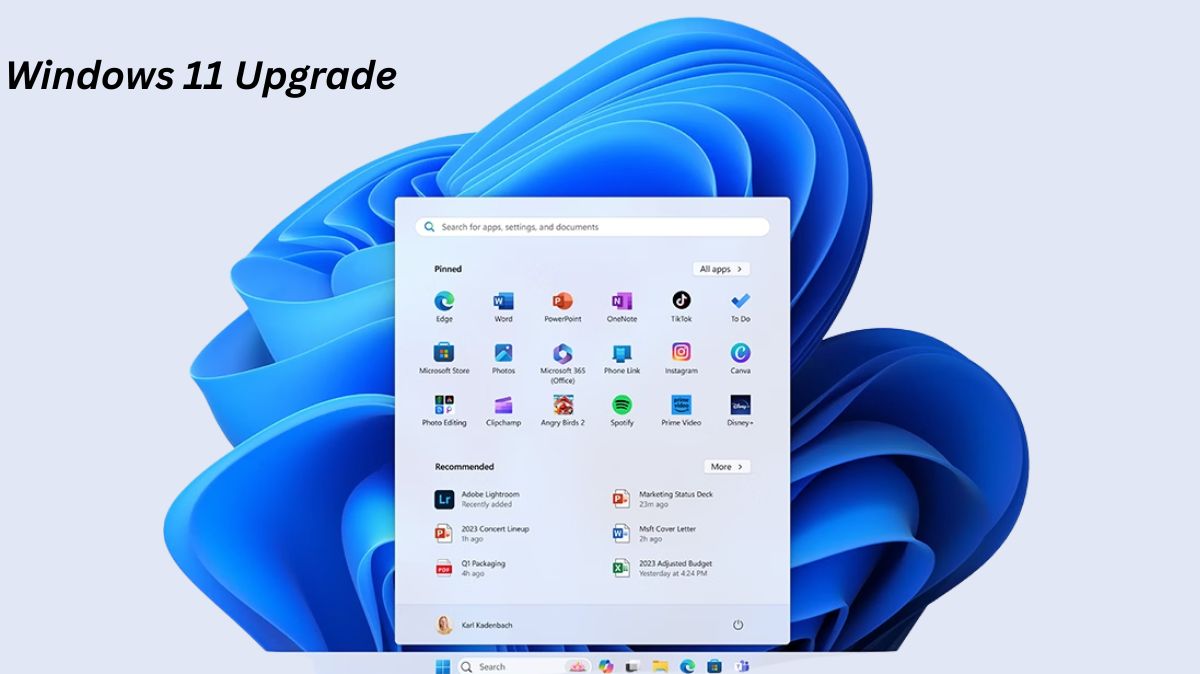Open the TikTok pinned app
The width and height of the screenshot is (1200, 674).
pyautogui.click(x=681, y=301)
